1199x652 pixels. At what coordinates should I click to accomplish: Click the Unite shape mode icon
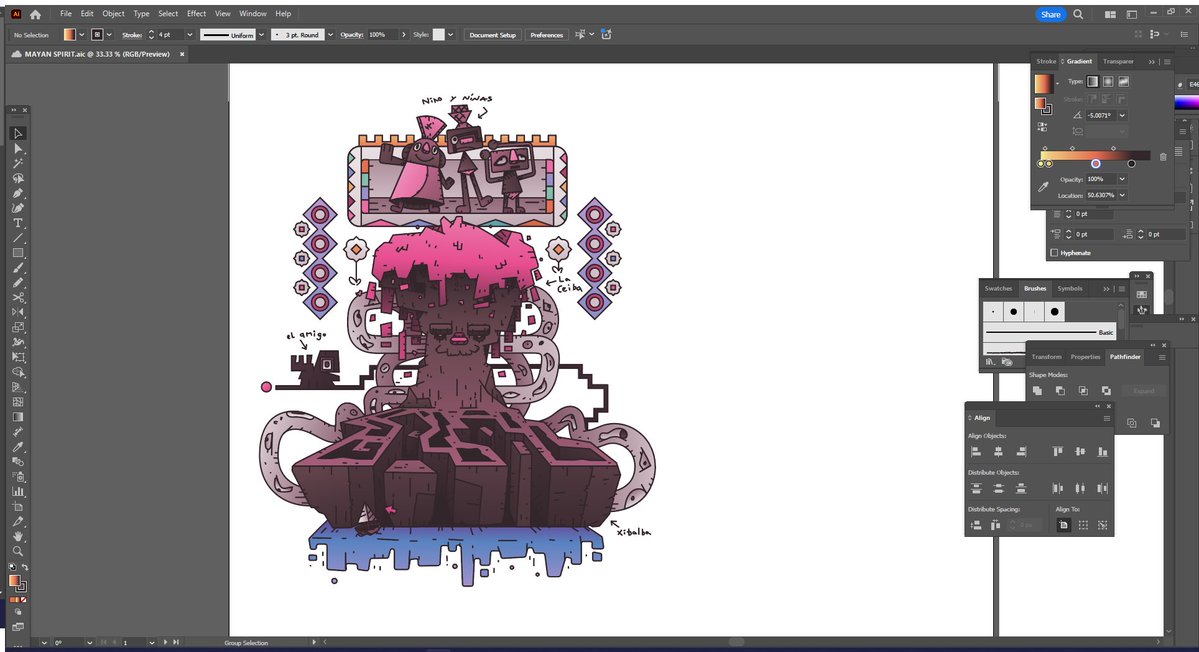tap(1037, 391)
